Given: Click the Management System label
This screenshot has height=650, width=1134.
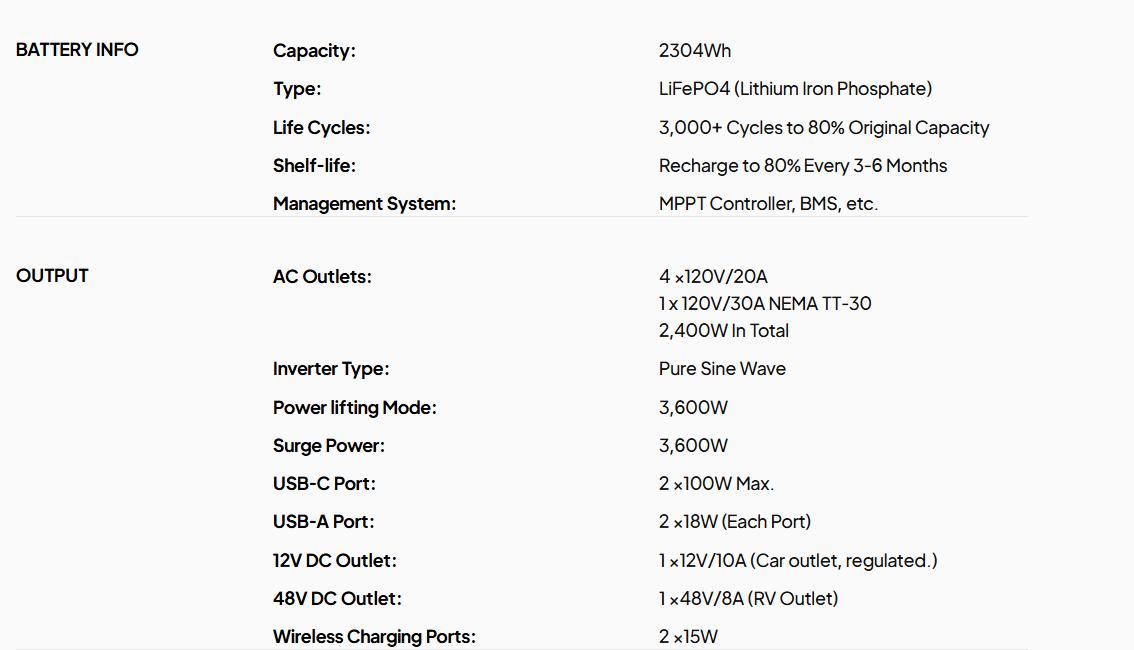Looking at the screenshot, I should pyautogui.click(x=364, y=204).
